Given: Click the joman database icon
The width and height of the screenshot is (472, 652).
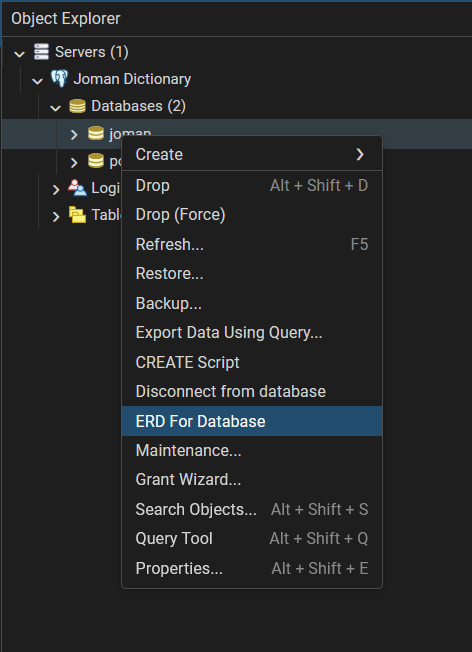Looking at the screenshot, I should 96,133.
